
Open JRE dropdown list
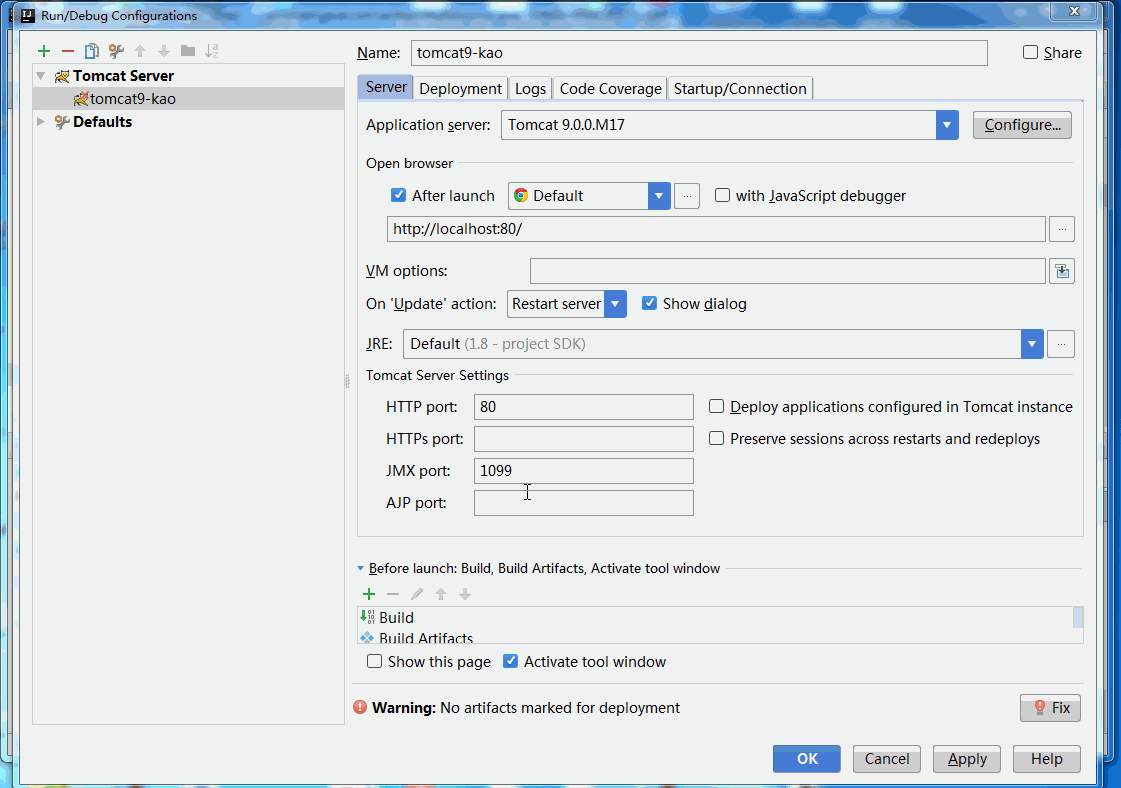pyautogui.click(x=1032, y=344)
